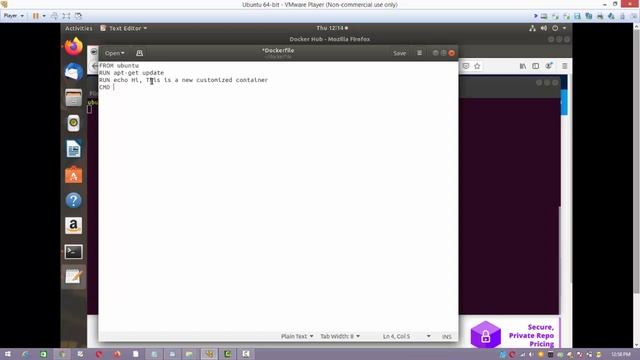Image resolution: width=640 pixels, height=360 pixels.
Task: Pause the virtual machine in VMware
Action: [x=36, y=16]
